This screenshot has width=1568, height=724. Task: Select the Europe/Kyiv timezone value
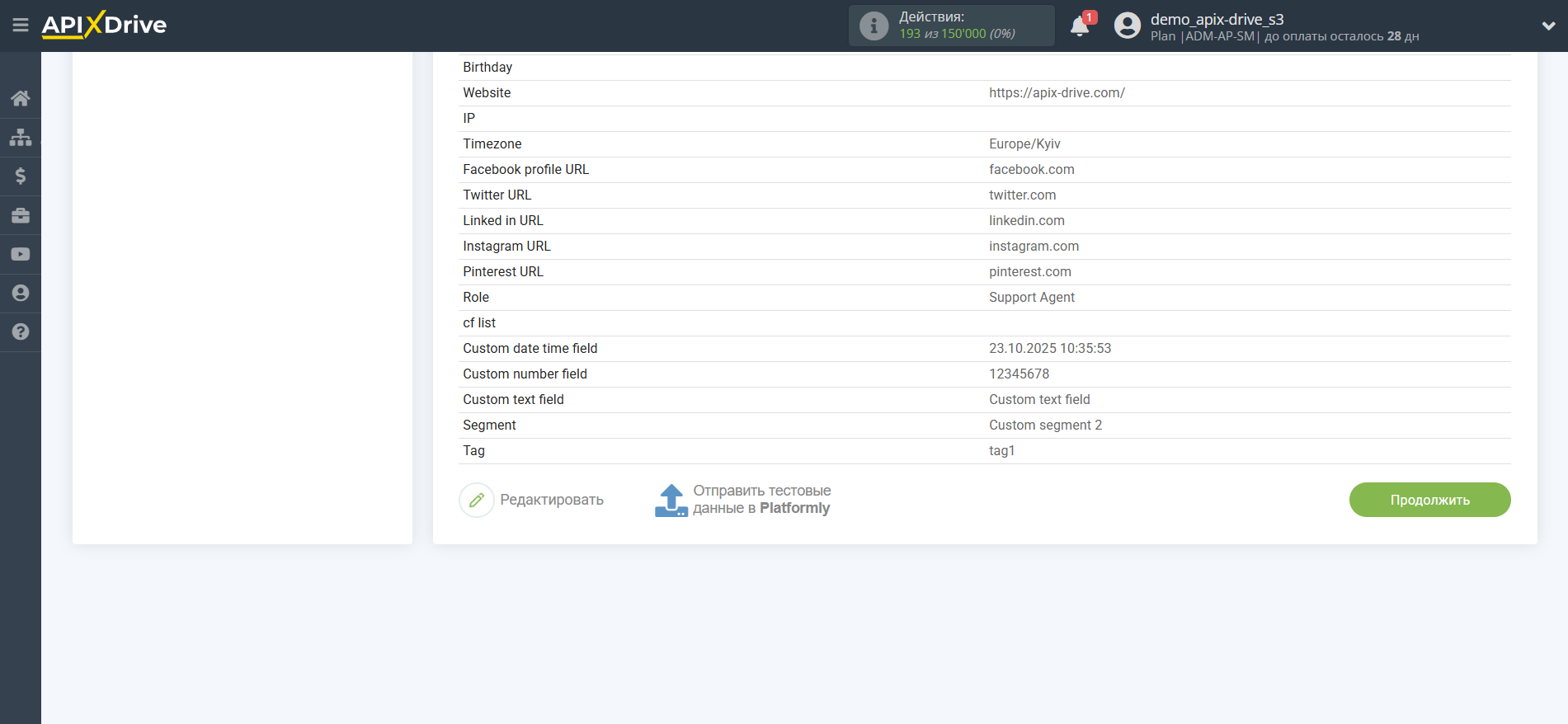(x=1024, y=144)
